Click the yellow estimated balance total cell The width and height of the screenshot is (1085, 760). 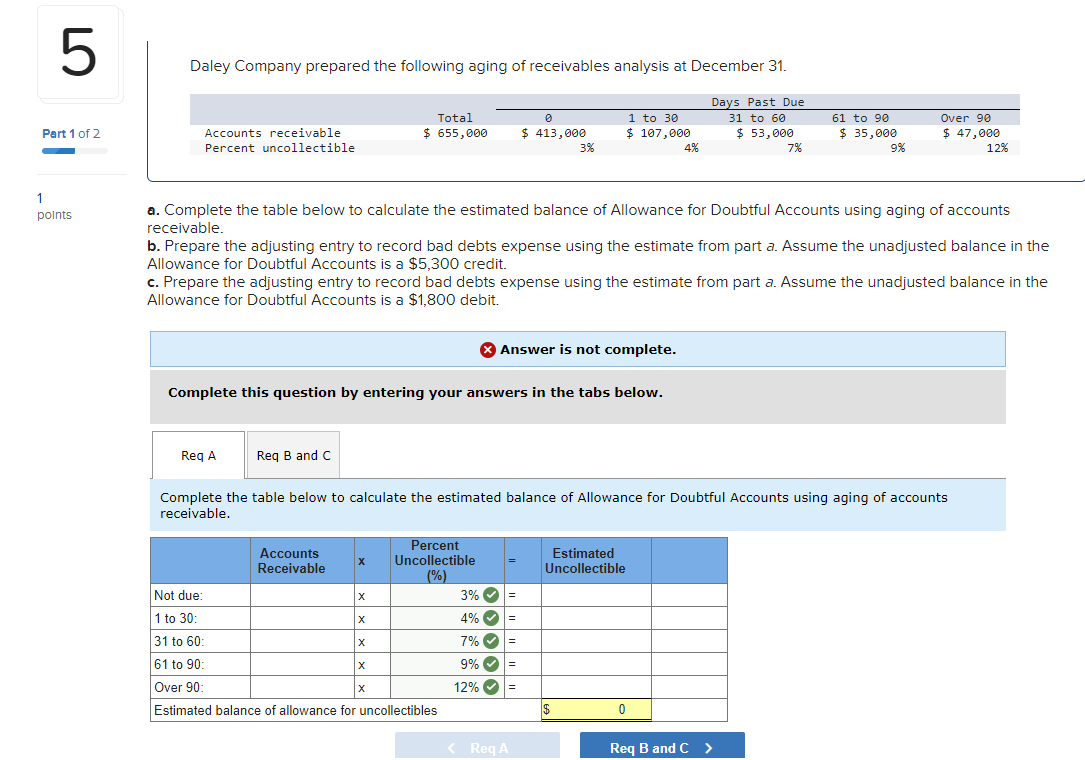pos(596,709)
